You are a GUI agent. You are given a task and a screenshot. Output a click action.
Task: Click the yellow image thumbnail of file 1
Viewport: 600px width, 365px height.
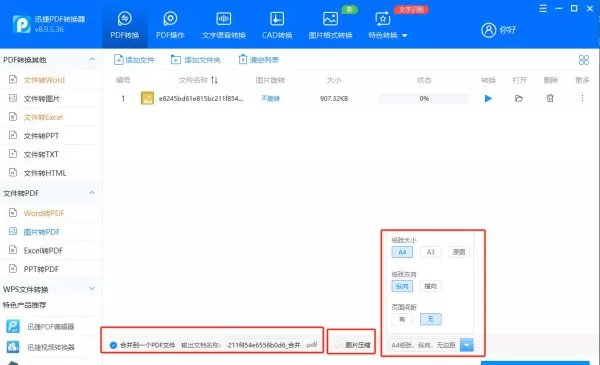tap(147, 98)
